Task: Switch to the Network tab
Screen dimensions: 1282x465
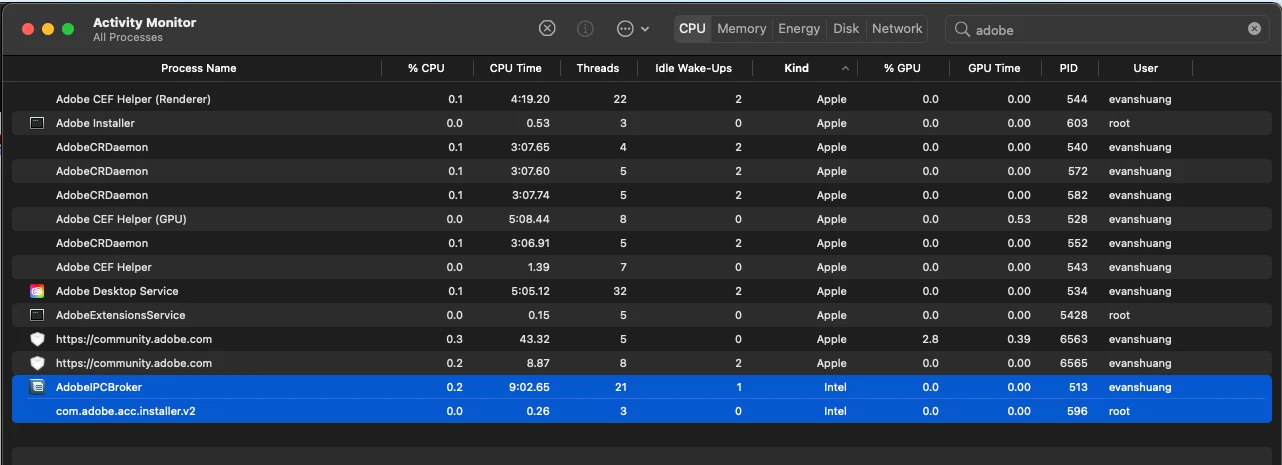Action: point(897,29)
